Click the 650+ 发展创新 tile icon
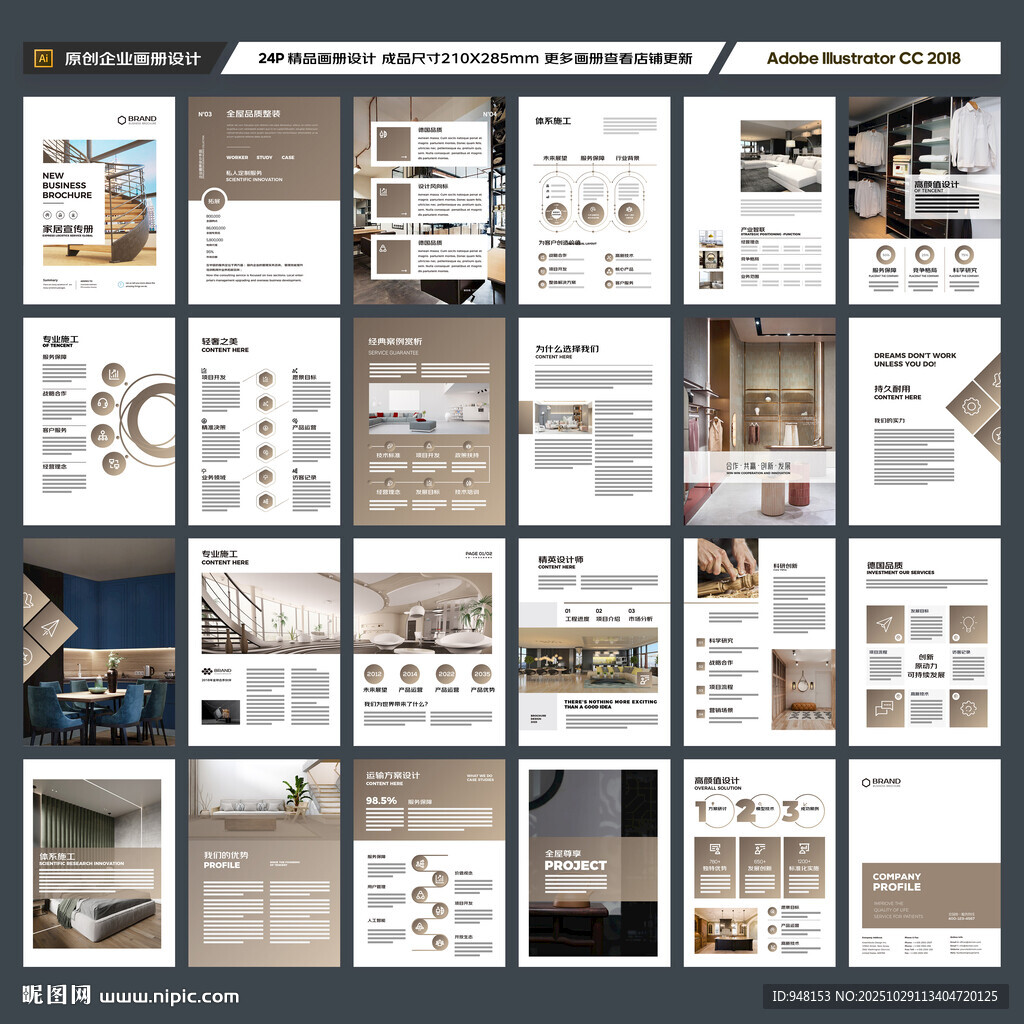 click(760, 849)
